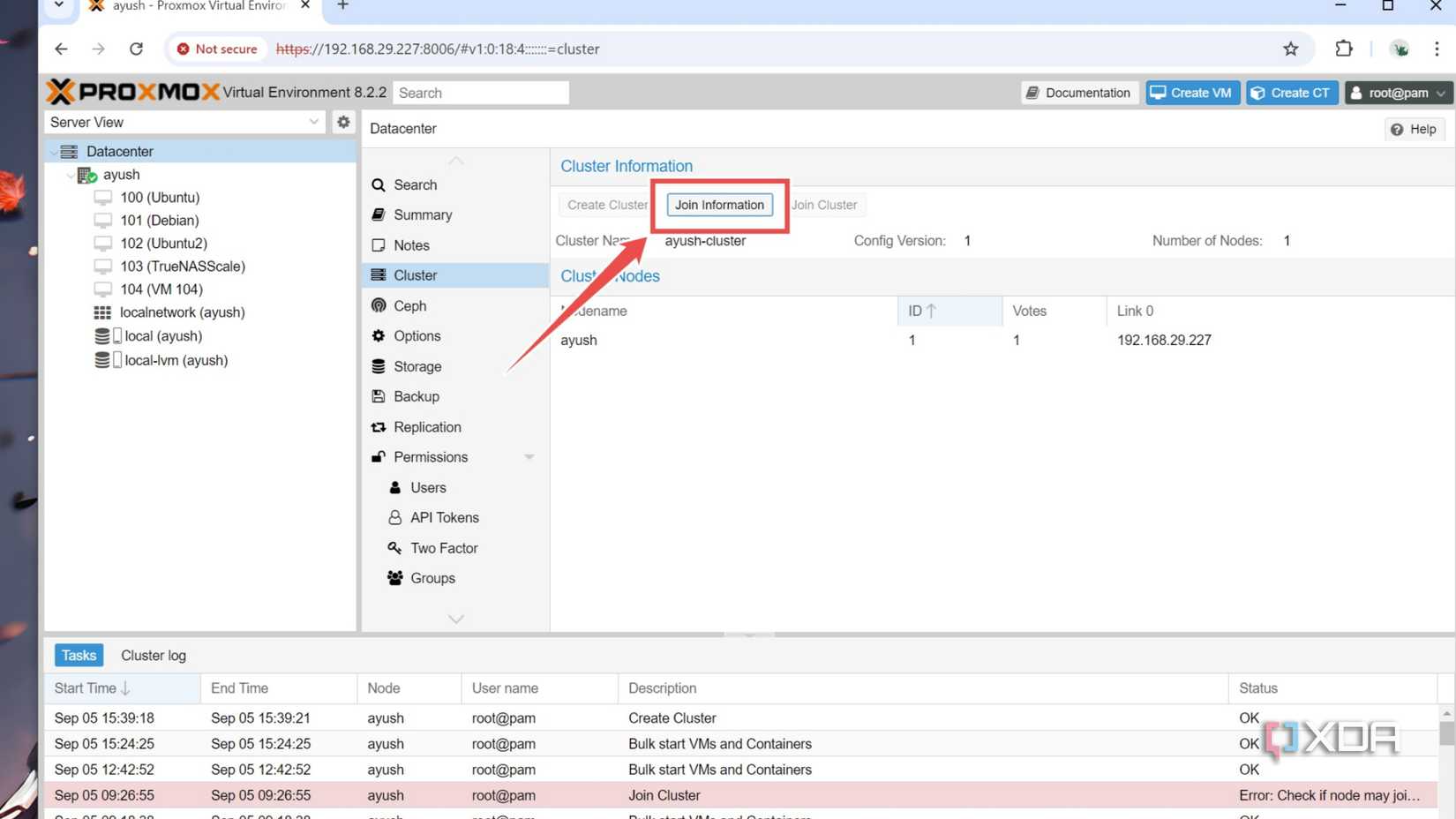Open Cluster in datacenter menu
The image size is (1456, 819).
(455, 275)
